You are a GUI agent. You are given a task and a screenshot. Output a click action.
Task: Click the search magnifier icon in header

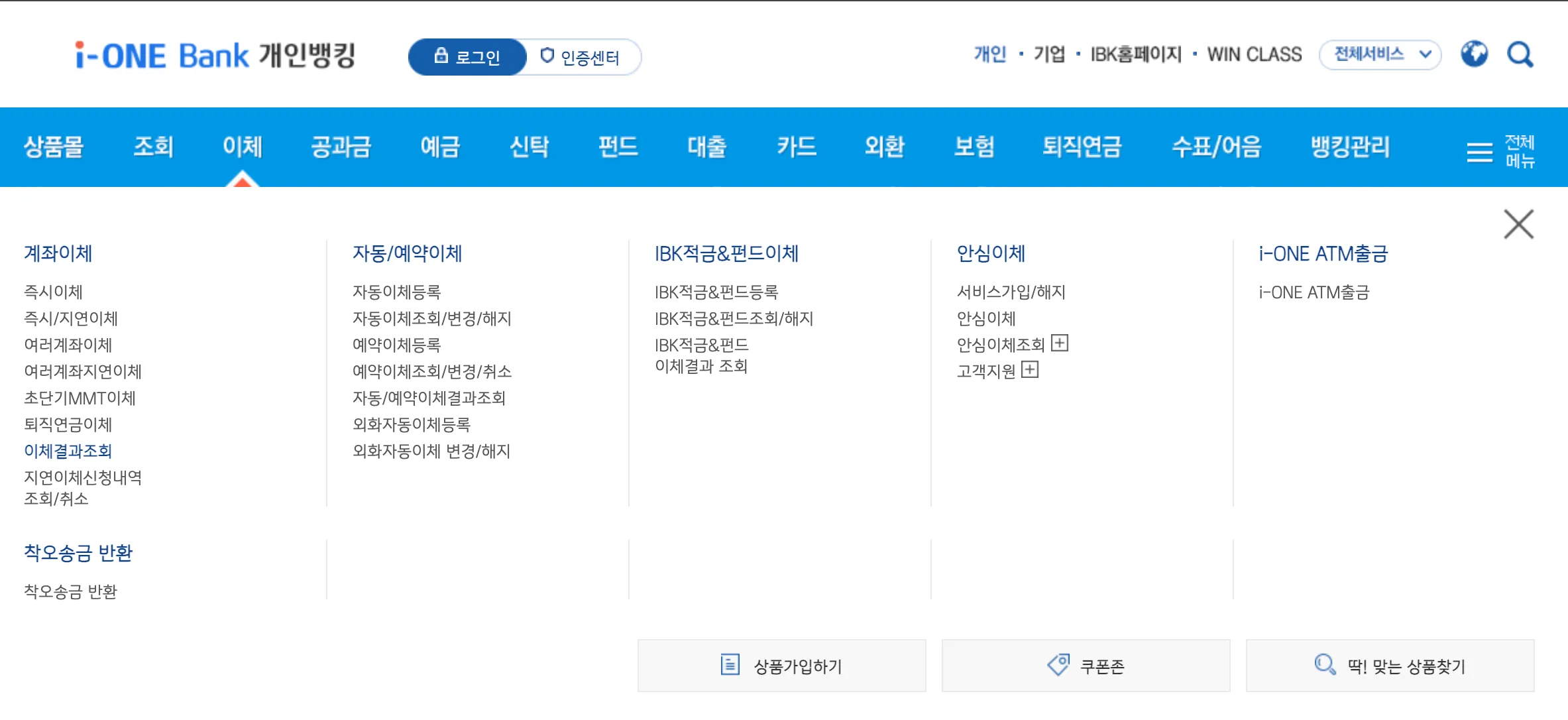[x=1520, y=54]
